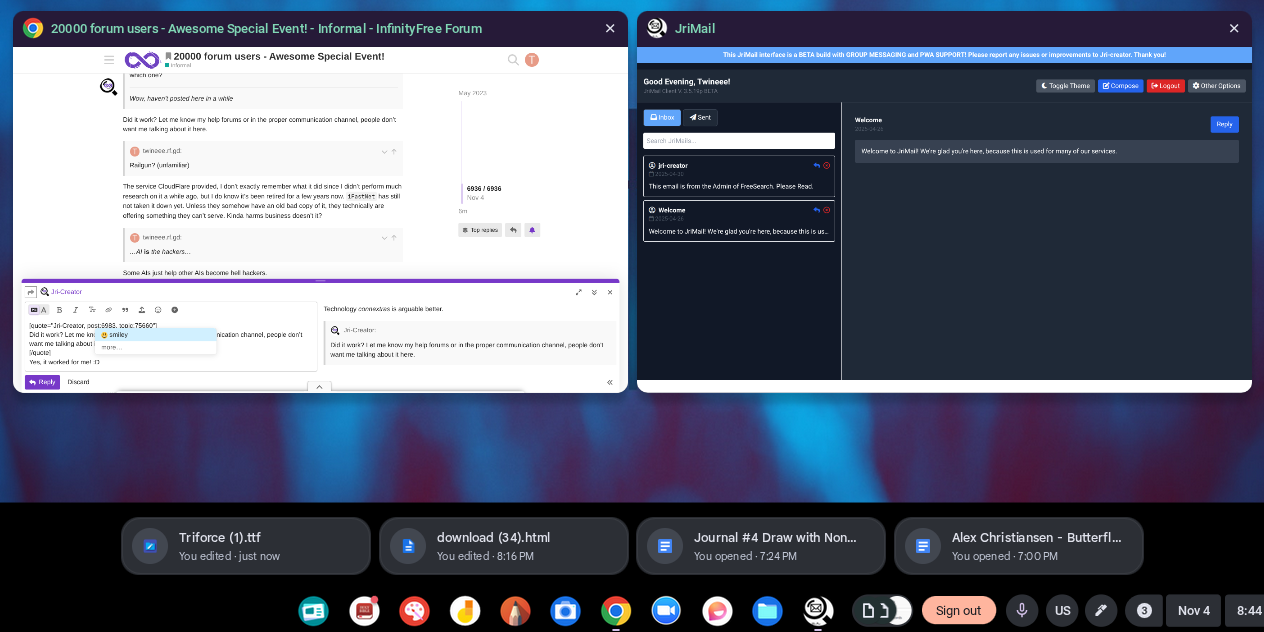The height and width of the screenshot is (632, 1264).
Task: Open the Other Options dropdown
Action: 1217,86
